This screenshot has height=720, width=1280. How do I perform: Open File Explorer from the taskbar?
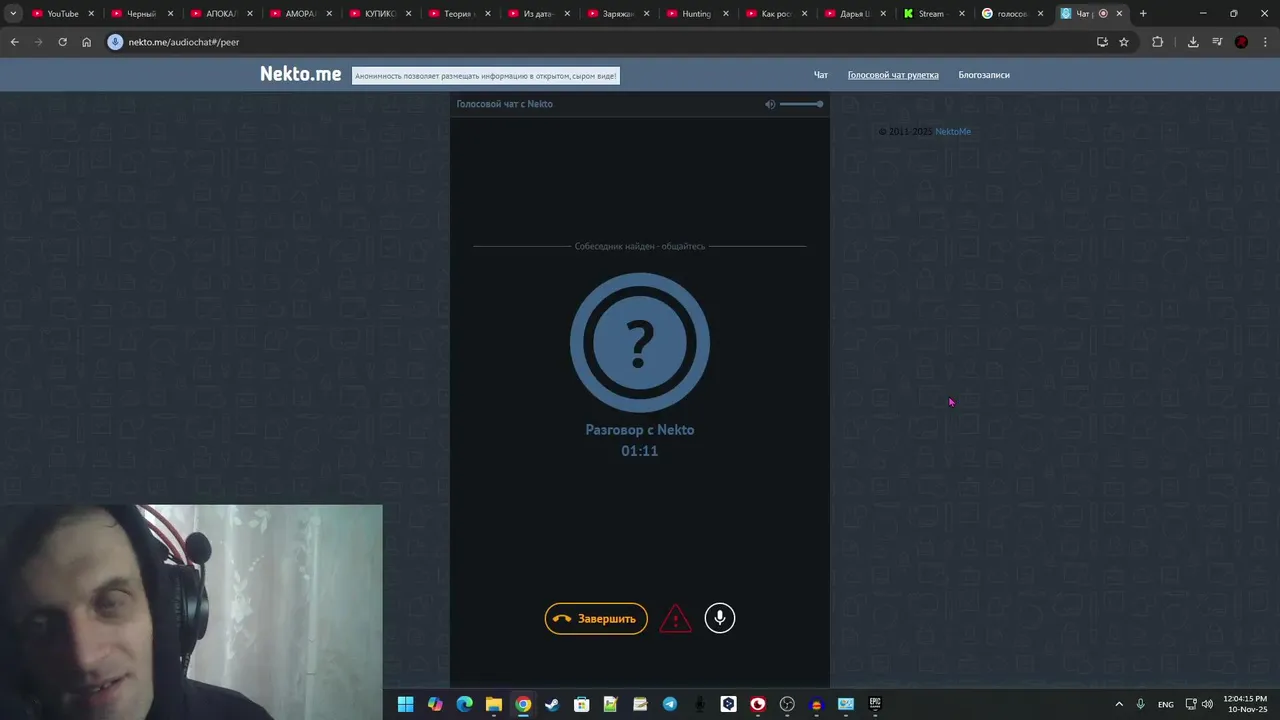click(493, 704)
